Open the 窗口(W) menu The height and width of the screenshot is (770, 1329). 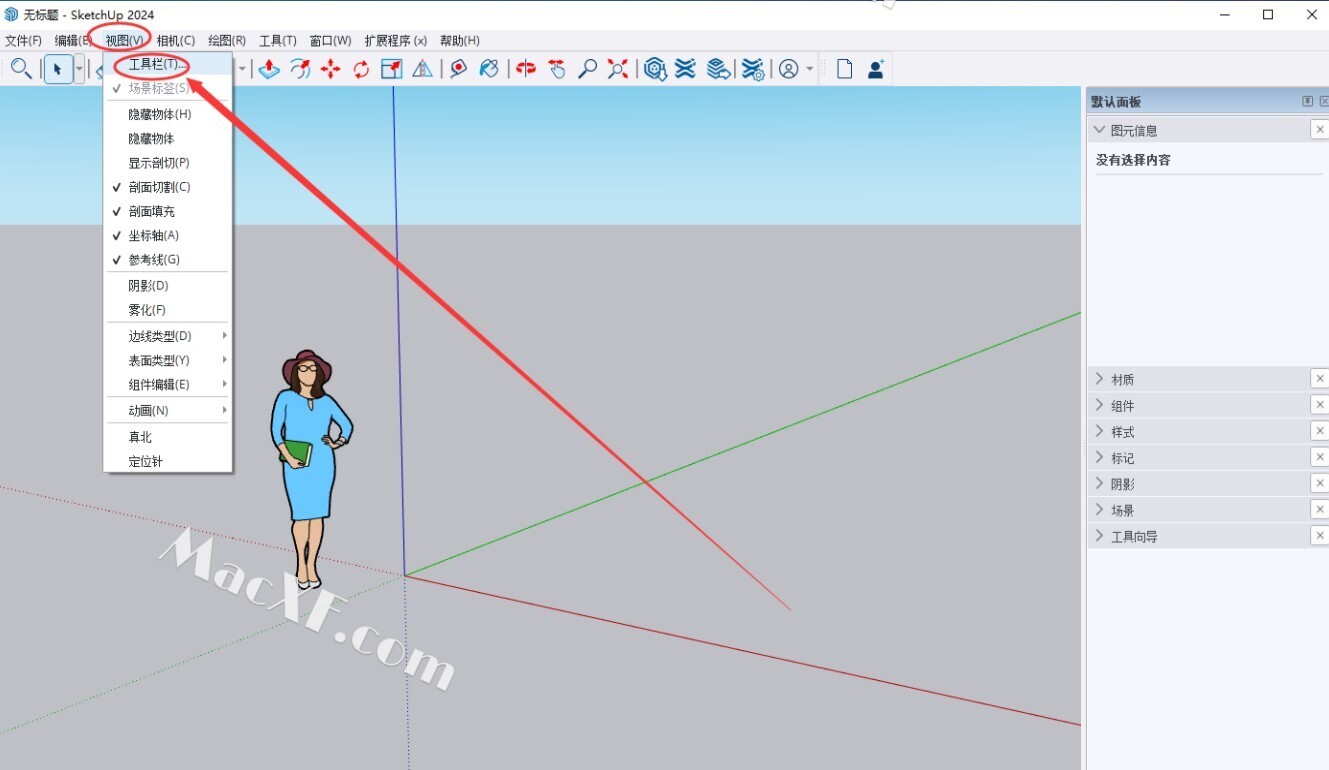[x=330, y=41]
